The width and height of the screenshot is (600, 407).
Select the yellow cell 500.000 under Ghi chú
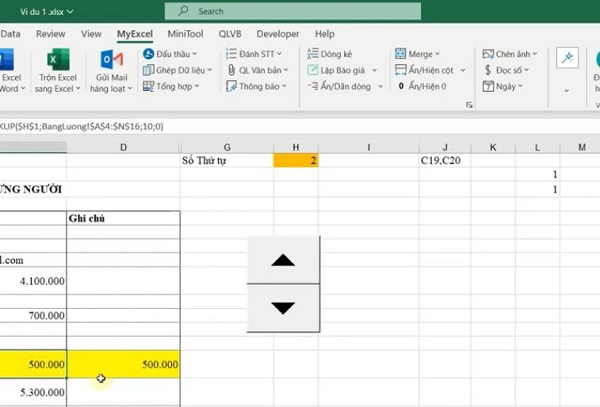124,364
